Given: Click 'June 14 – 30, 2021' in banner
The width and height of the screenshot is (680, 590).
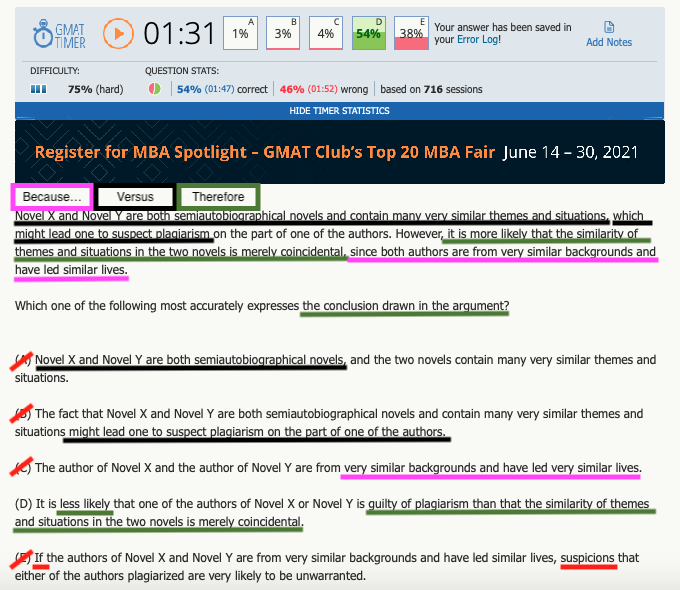Looking at the screenshot, I should click(x=571, y=152).
